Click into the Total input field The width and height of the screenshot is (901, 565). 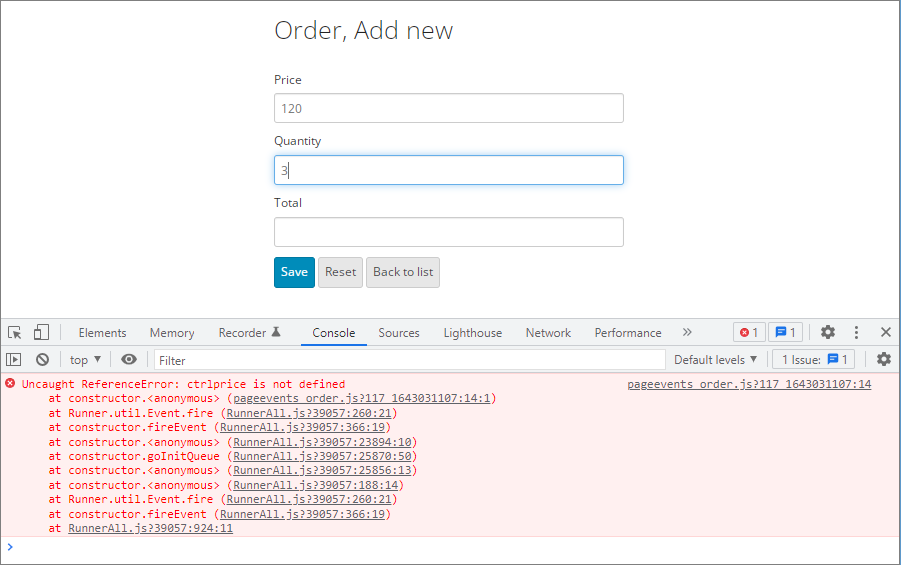pyautogui.click(x=448, y=232)
